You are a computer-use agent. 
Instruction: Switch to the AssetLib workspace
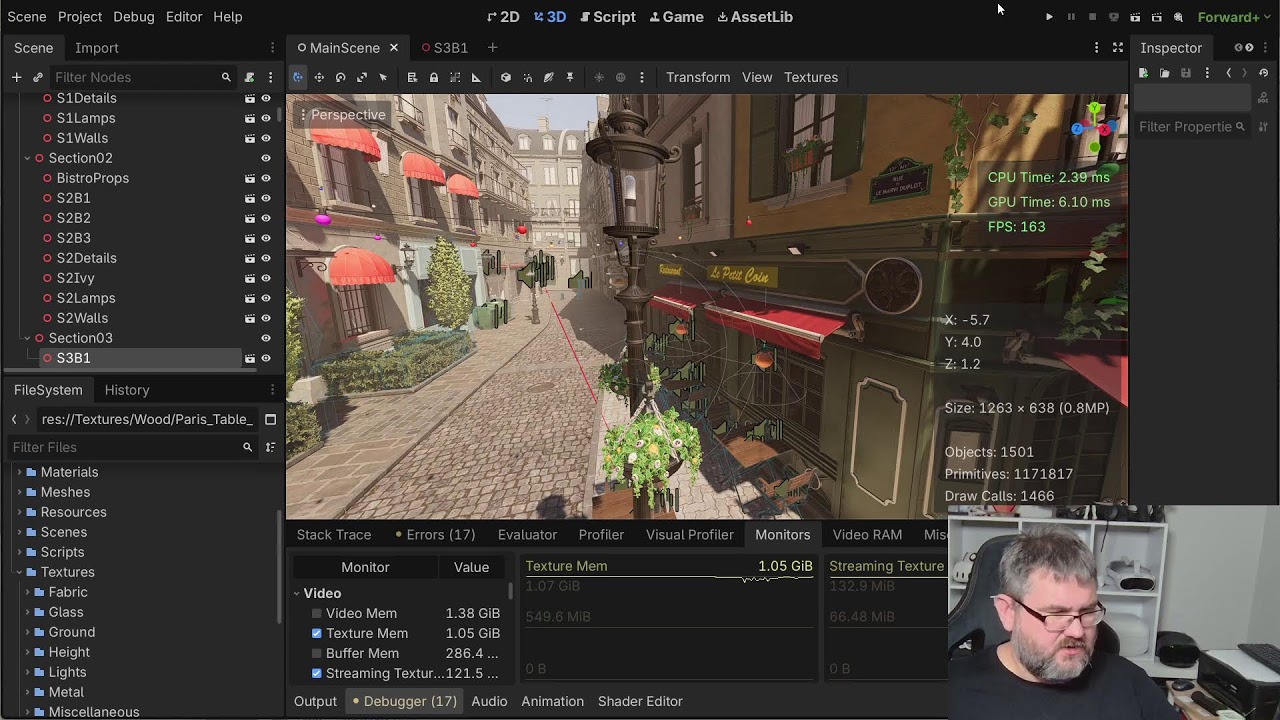pos(754,17)
